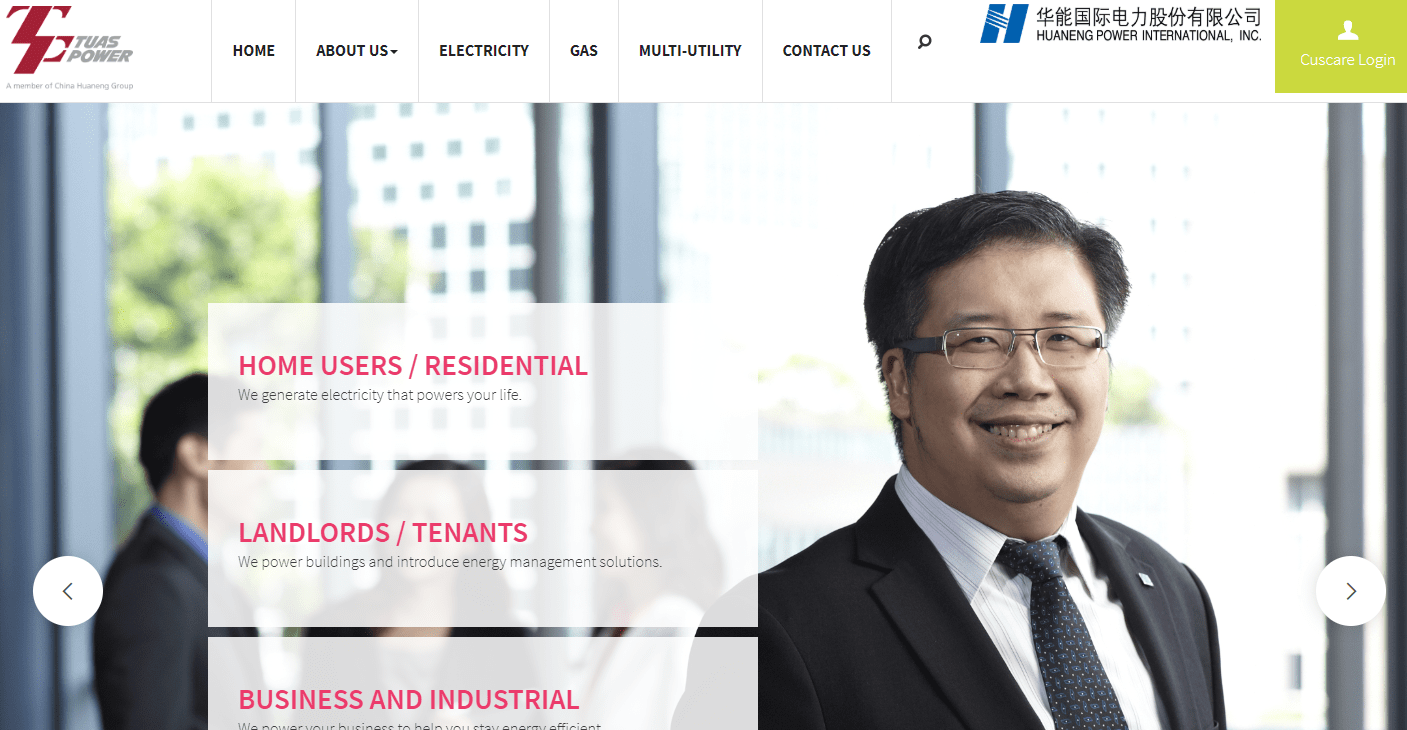
Task: Open the Contact Us page
Action: click(x=827, y=51)
